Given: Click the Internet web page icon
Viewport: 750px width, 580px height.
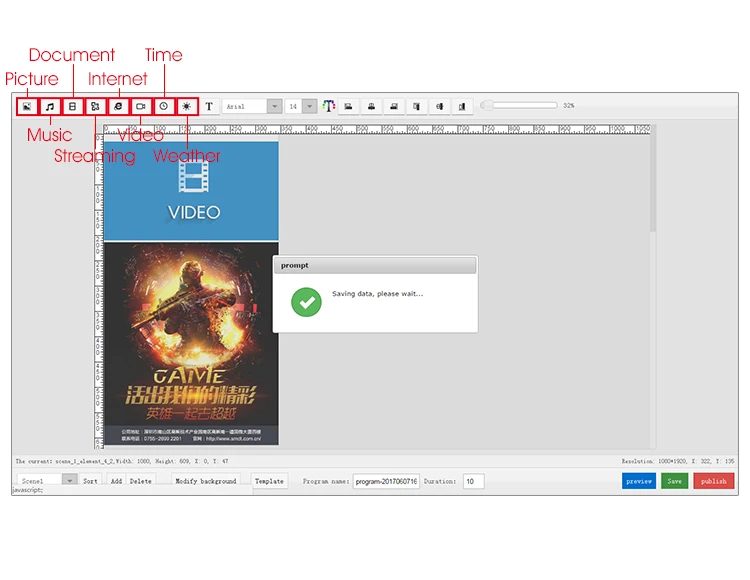Looking at the screenshot, I should [x=118, y=106].
